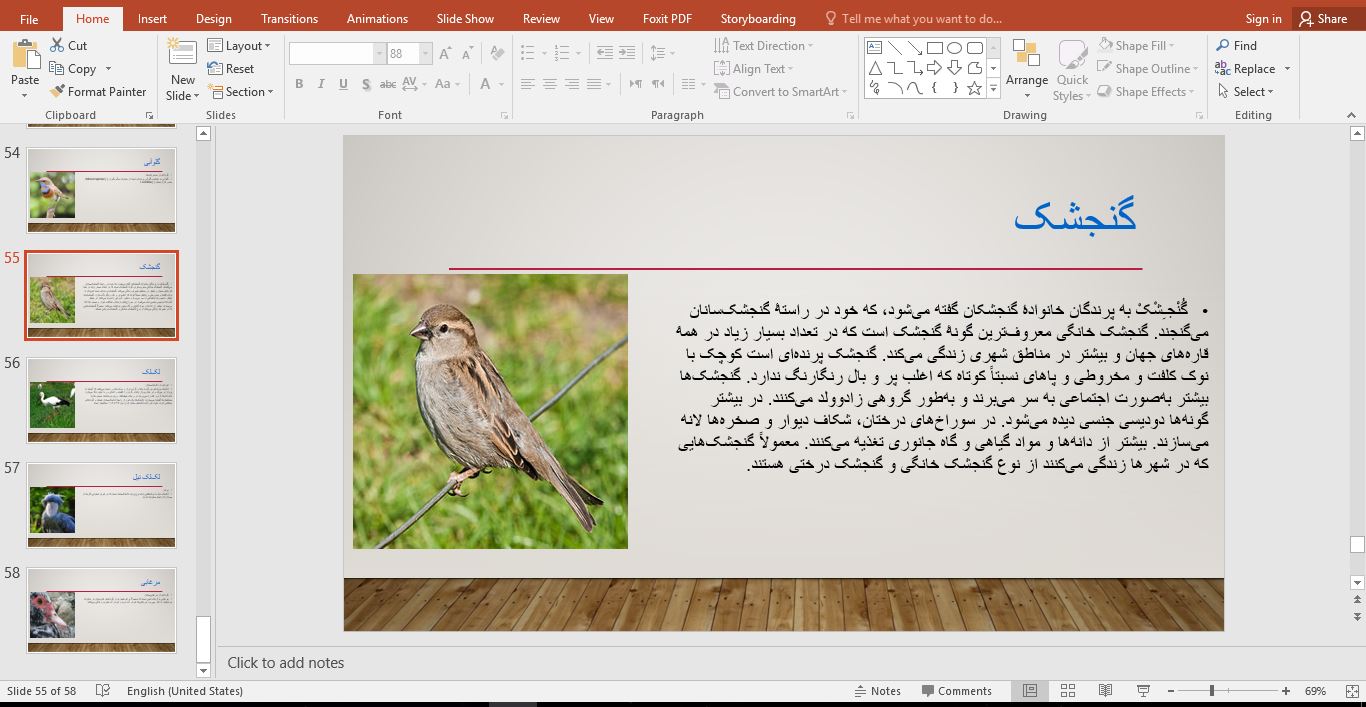
Task: Open the font size dropdown
Action: [x=426, y=54]
